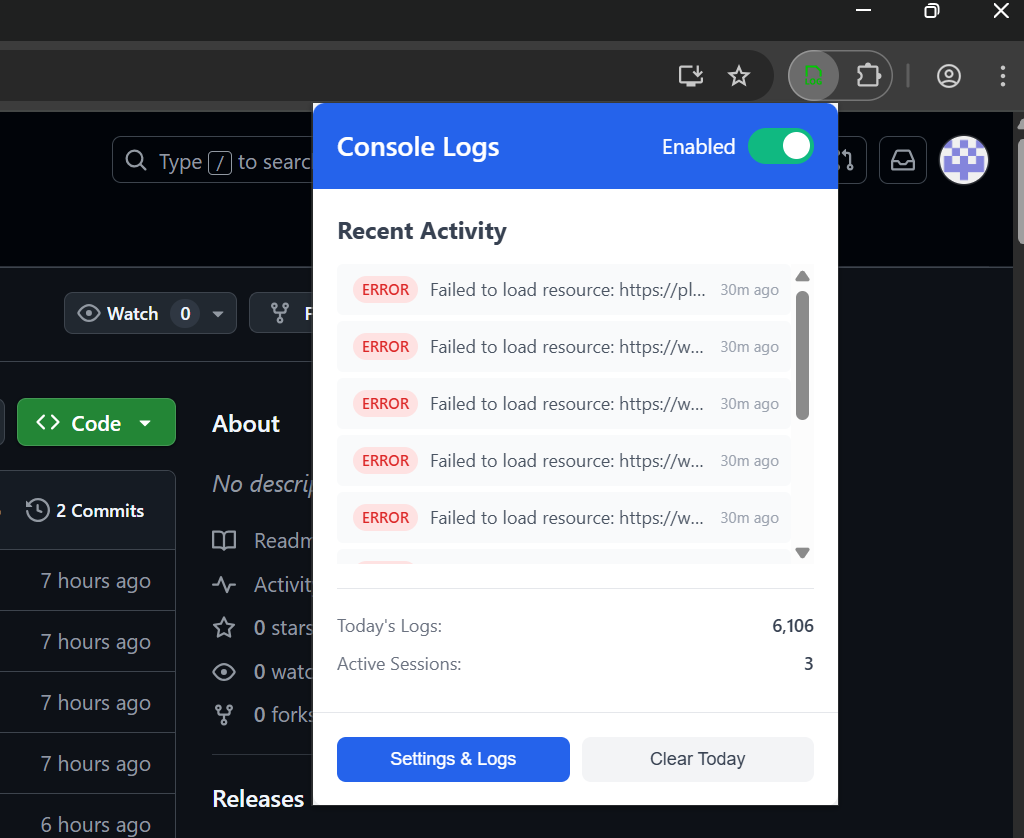Click Settings & Logs button
1024x838 pixels.
[453, 759]
